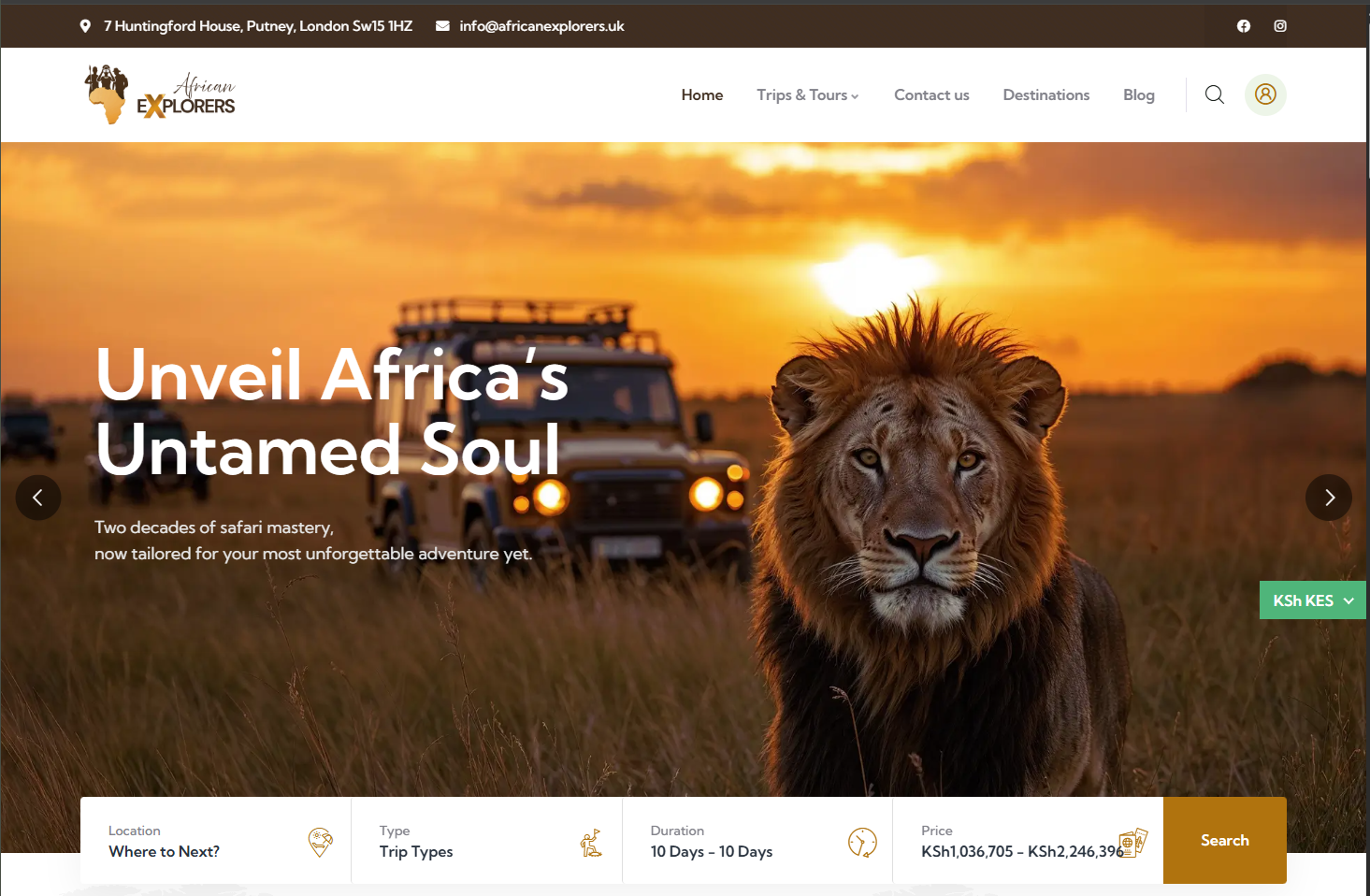Open the Facebook page icon
The height and width of the screenshot is (896, 1370).
click(1244, 26)
